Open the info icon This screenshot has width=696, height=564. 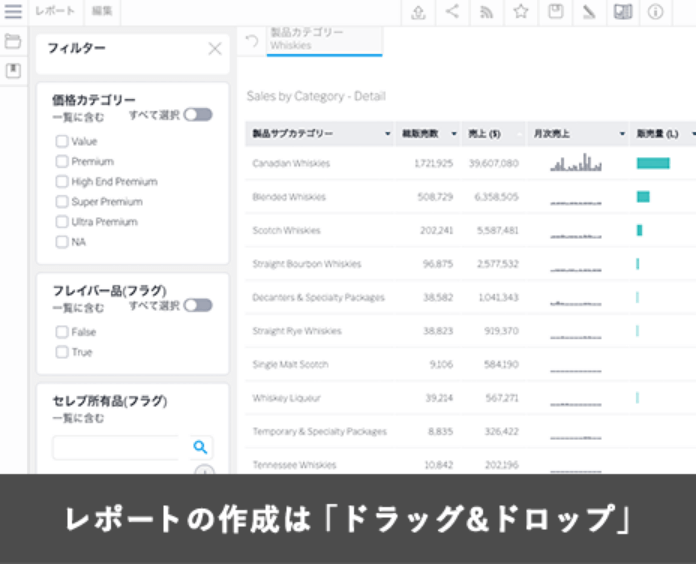coord(656,12)
